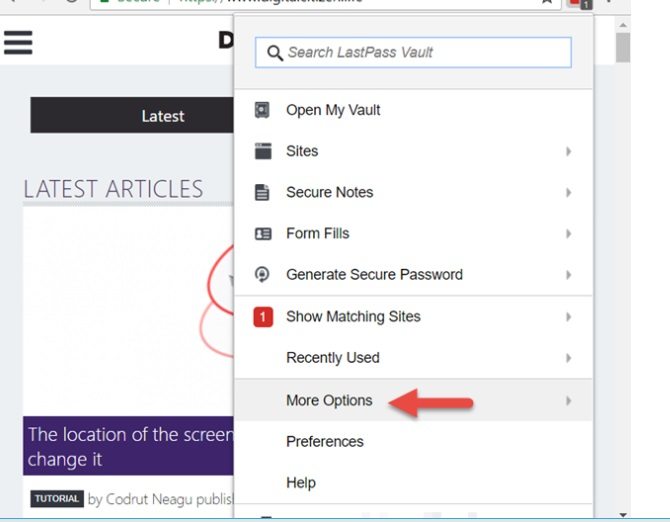
Task: Expand the Show Matching Sites submenu arrow
Action: click(x=568, y=317)
